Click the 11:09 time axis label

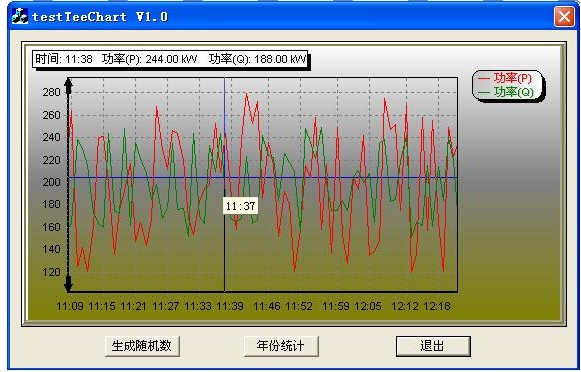click(x=70, y=306)
